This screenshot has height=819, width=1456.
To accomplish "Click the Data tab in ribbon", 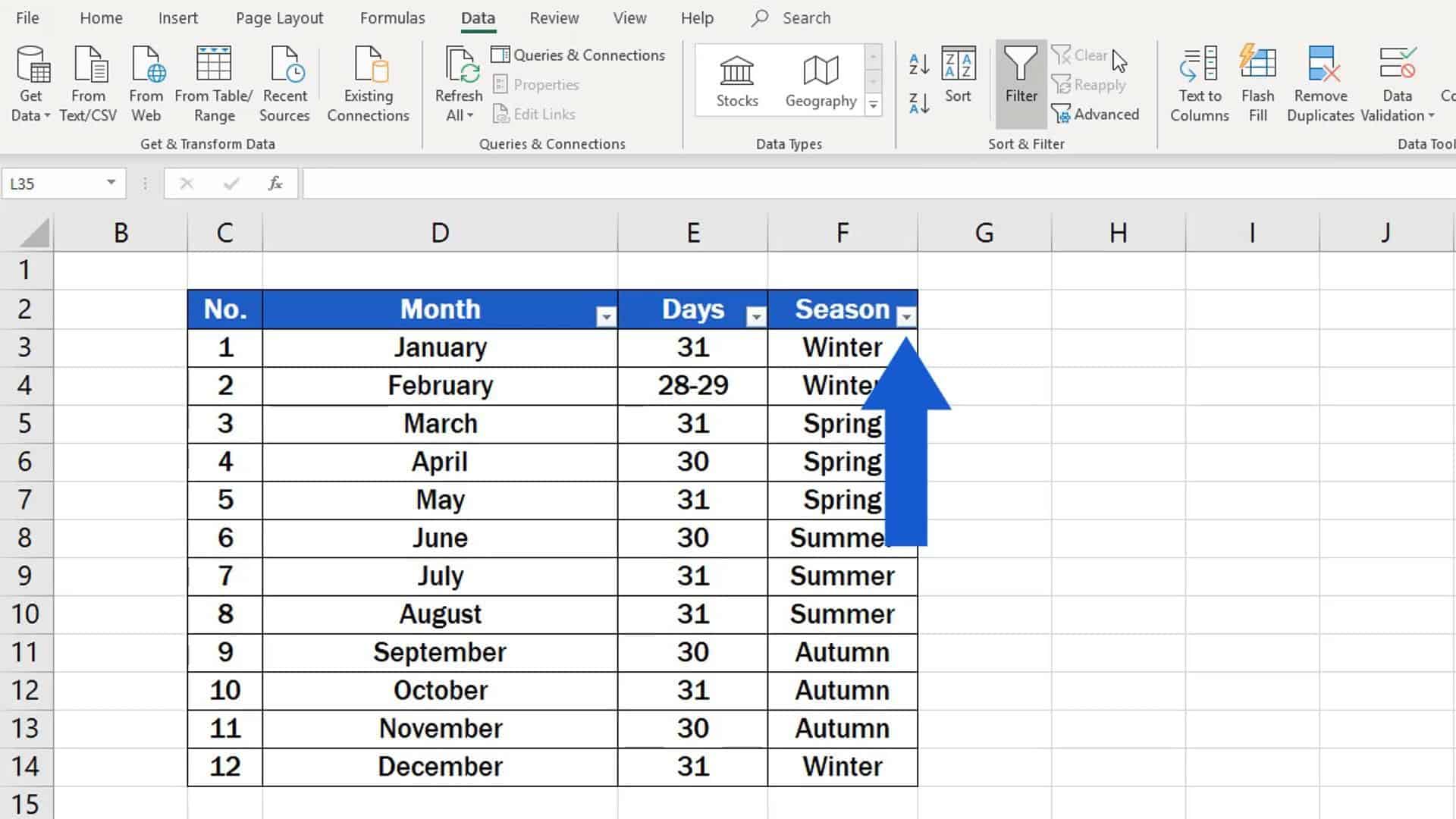I will coord(477,17).
